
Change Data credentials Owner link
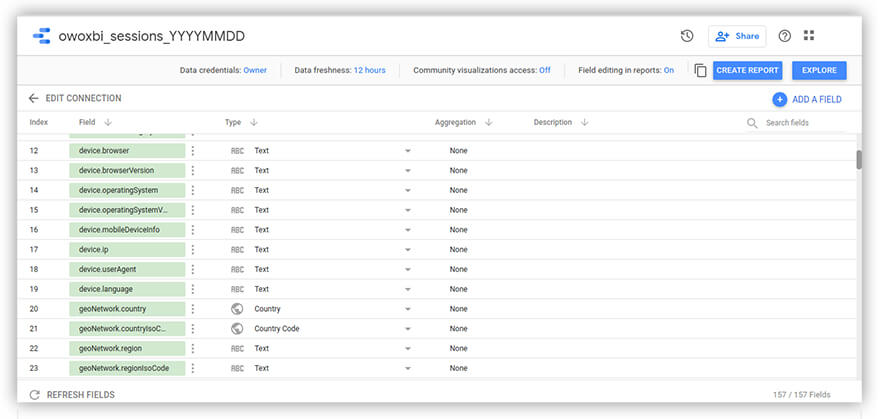[x=255, y=71]
